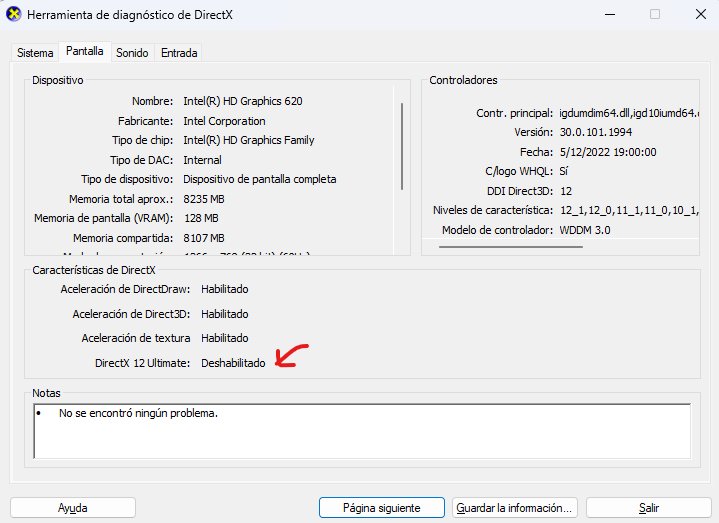
Task: Click the Internal DAC type value
Action: pyautogui.click(x=202, y=160)
